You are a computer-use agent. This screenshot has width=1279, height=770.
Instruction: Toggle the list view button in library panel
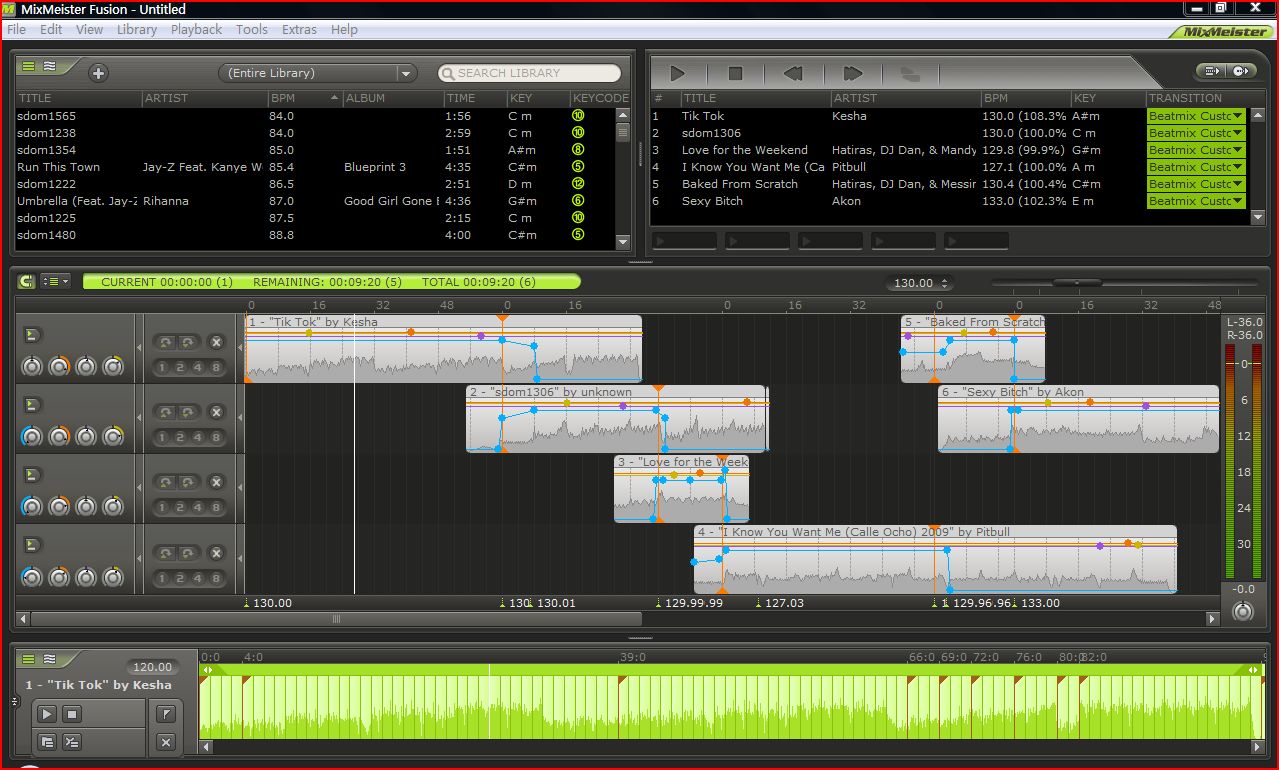[x=28, y=66]
